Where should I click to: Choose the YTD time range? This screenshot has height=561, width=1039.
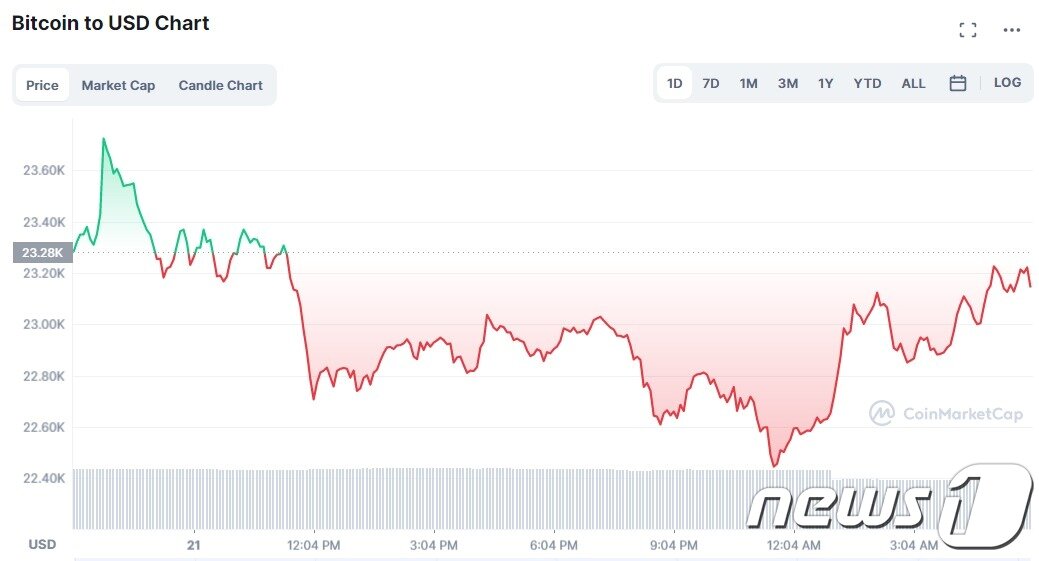tap(867, 83)
